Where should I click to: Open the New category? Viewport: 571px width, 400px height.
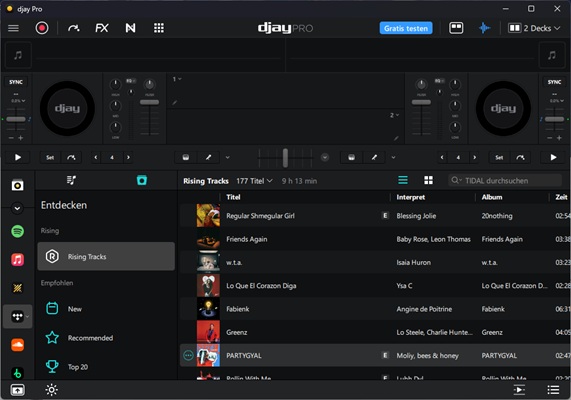pos(106,309)
